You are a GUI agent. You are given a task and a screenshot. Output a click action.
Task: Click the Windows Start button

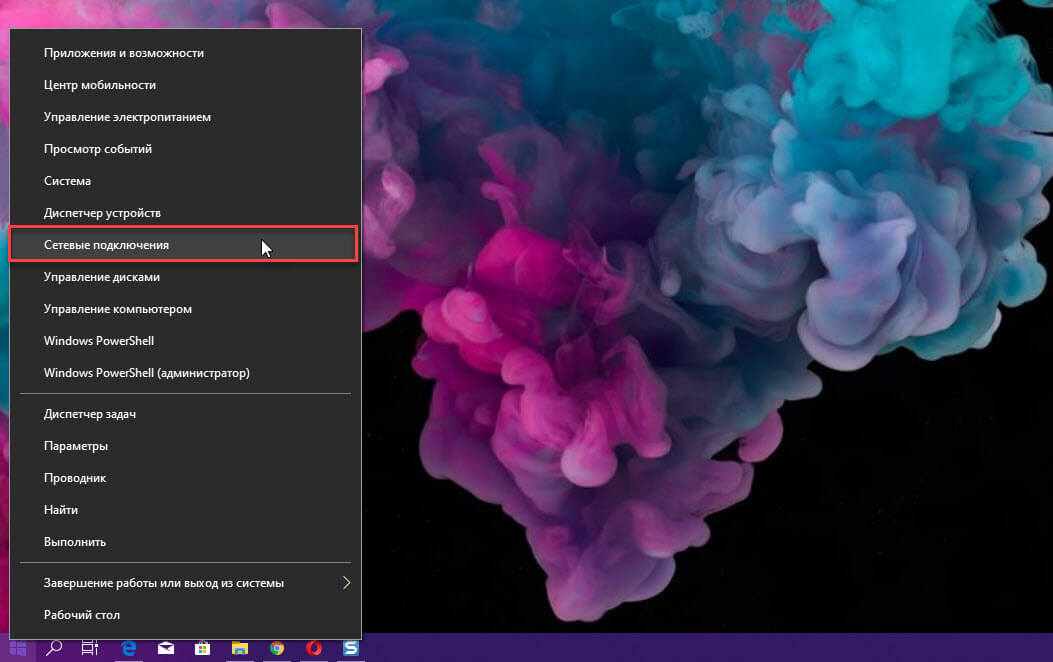18,648
